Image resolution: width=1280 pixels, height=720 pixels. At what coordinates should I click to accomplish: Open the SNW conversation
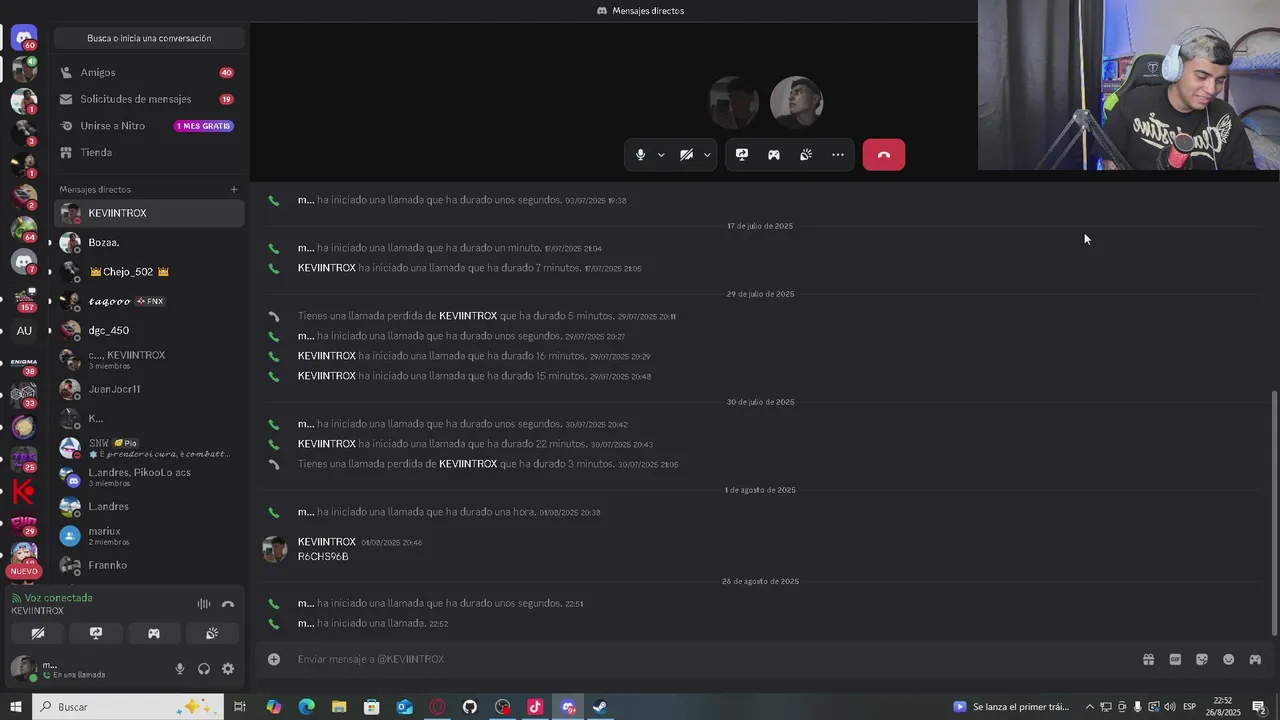[x=149, y=448]
